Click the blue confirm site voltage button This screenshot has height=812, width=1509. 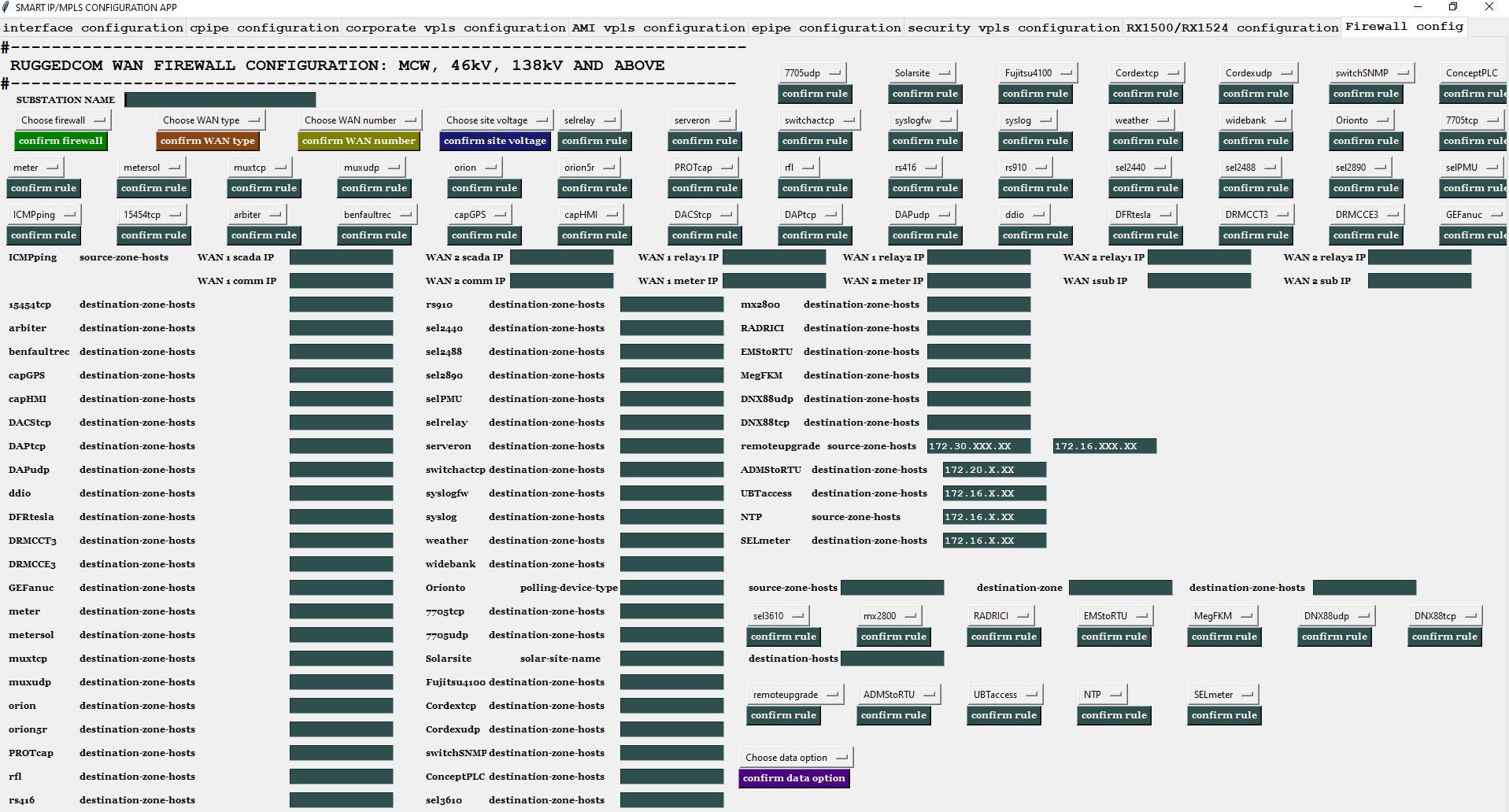495,141
